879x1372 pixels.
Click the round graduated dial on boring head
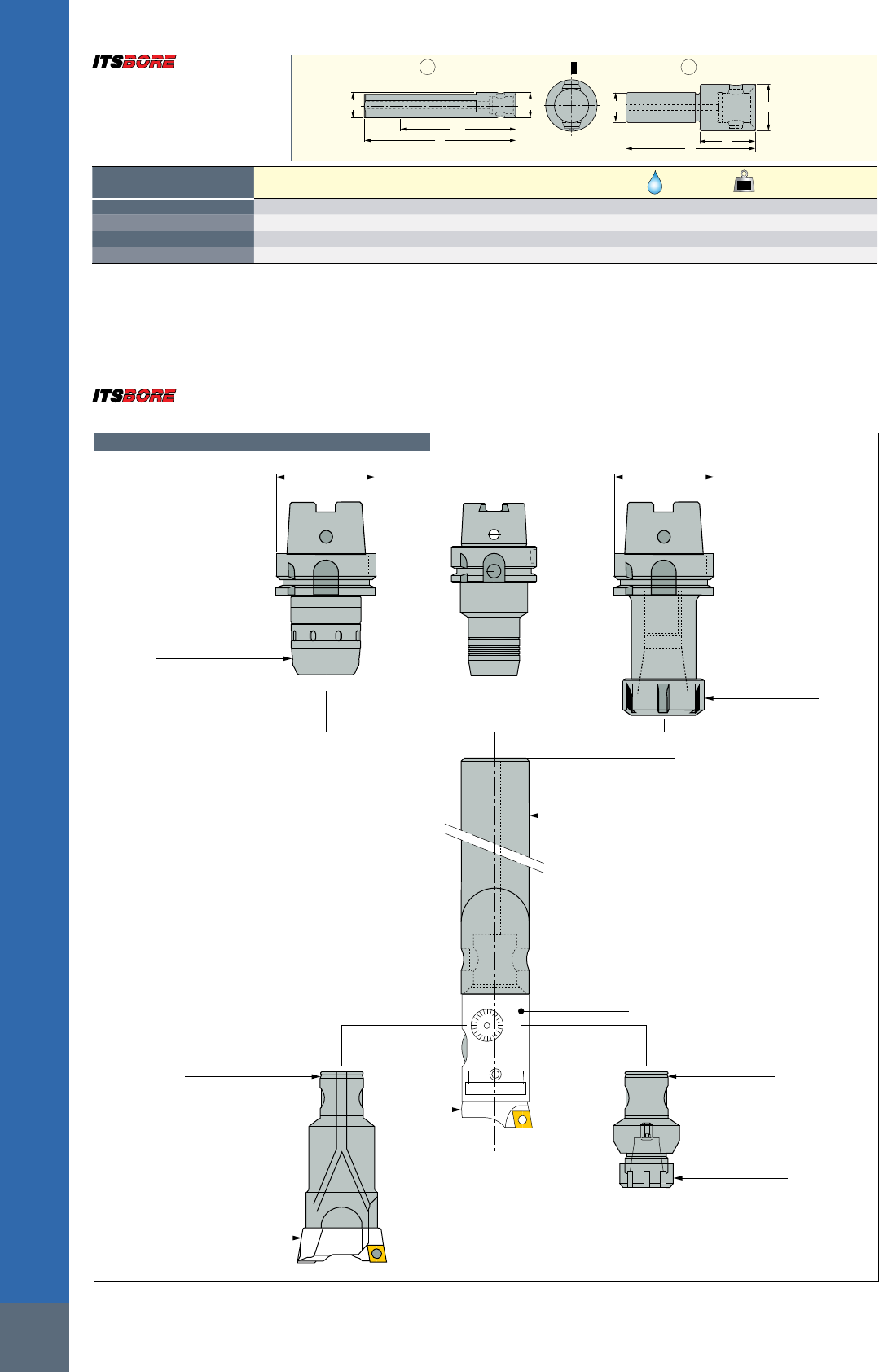pos(487,1025)
